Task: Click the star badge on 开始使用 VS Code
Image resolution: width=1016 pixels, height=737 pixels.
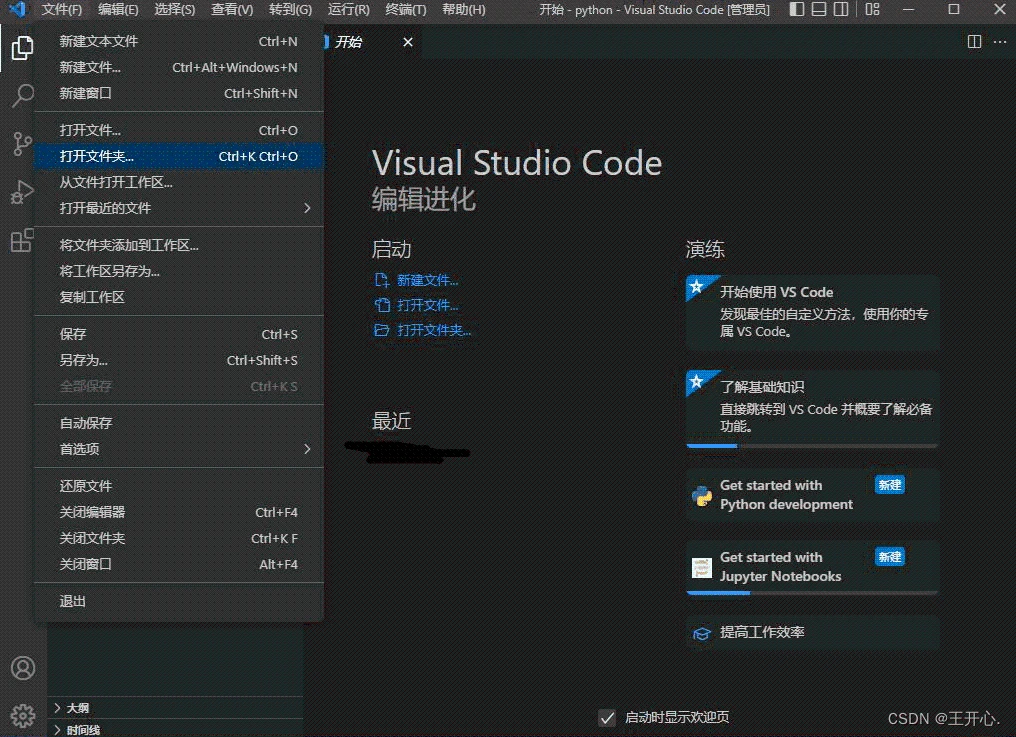Action: 697,286
